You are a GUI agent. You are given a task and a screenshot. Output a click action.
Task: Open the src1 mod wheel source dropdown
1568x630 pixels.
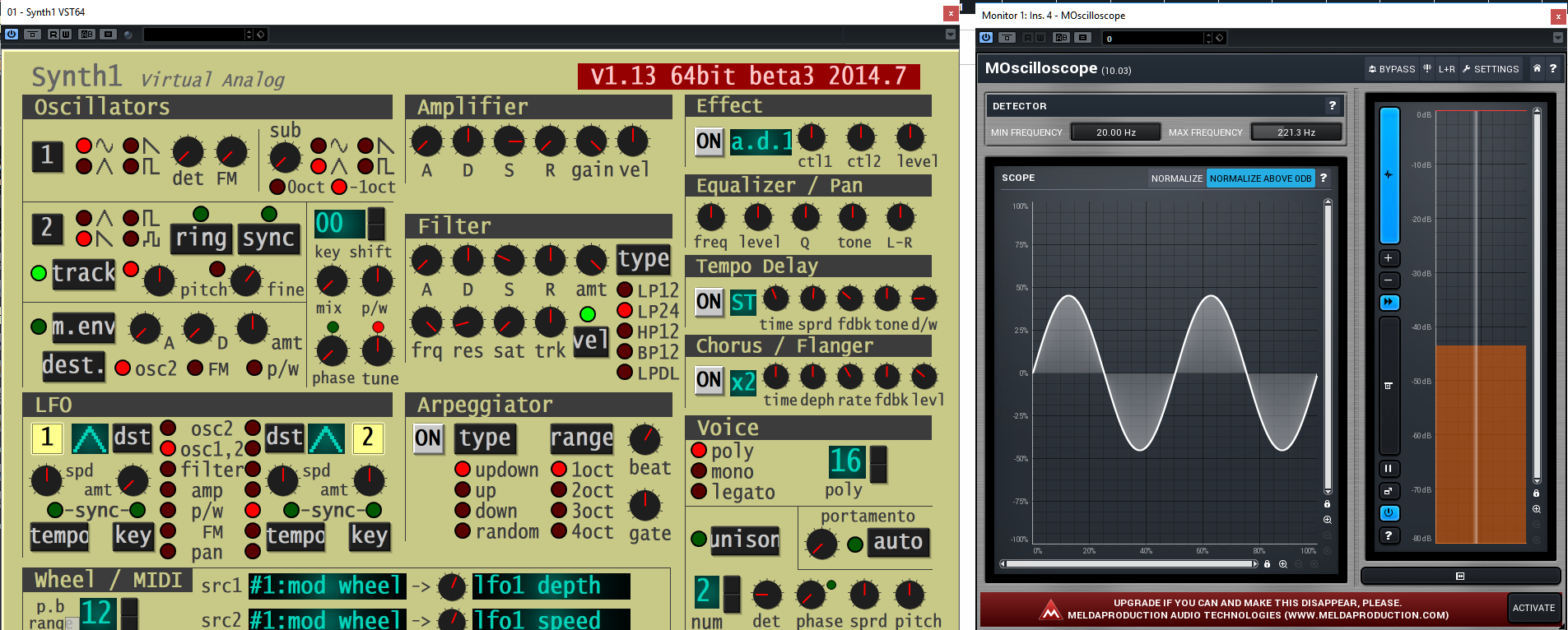pos(326,586)
